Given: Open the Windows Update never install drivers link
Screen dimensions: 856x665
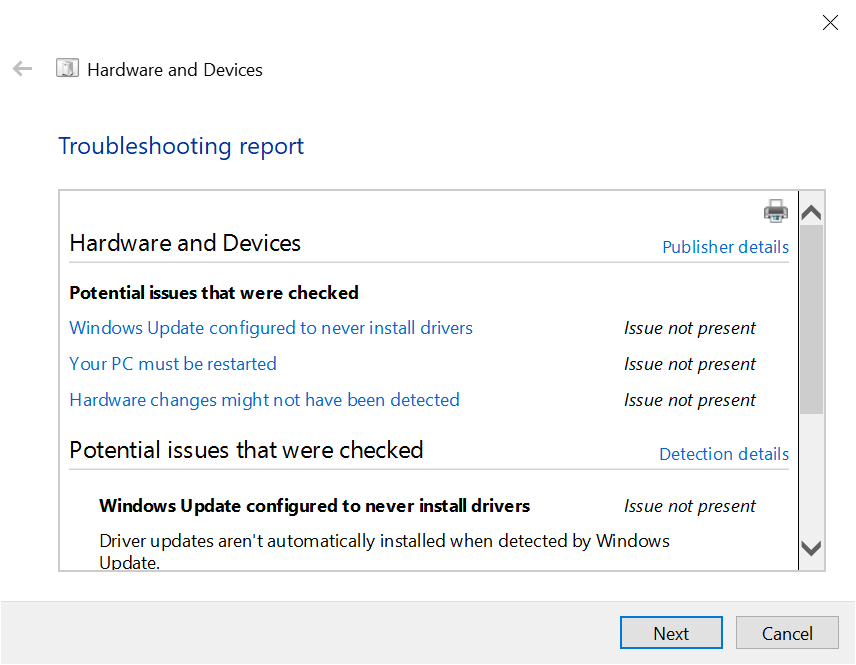Looking at the screenshot, I should click(x=271, y=328).
